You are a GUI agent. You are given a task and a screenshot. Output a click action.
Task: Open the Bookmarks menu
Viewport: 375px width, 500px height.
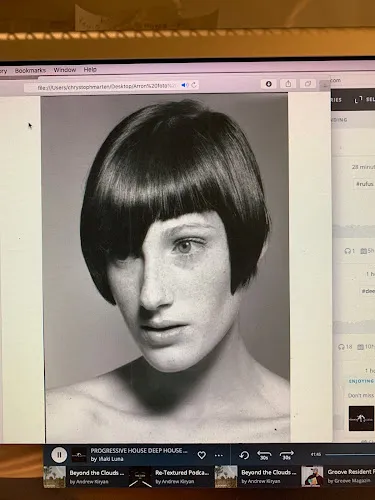click(30, 70)
